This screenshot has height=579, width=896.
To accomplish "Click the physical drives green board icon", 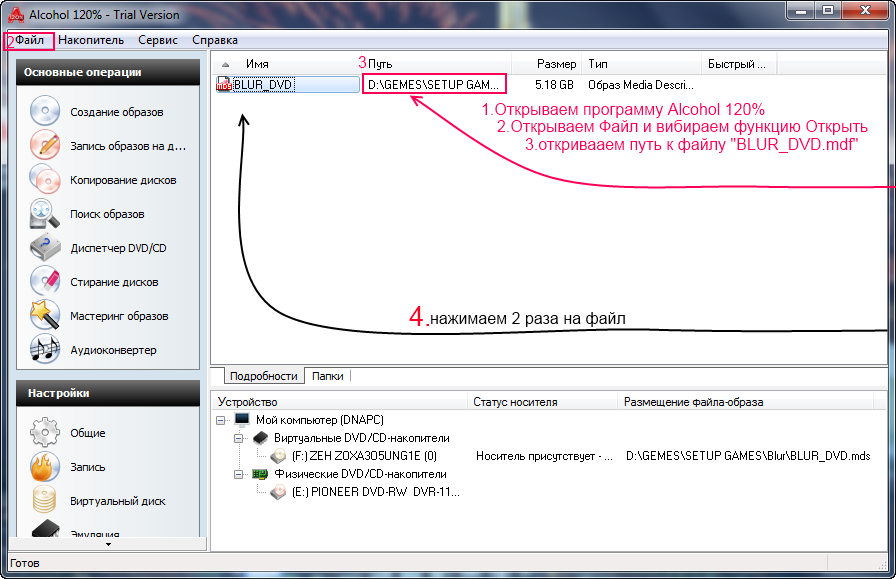I will [261, 474].
